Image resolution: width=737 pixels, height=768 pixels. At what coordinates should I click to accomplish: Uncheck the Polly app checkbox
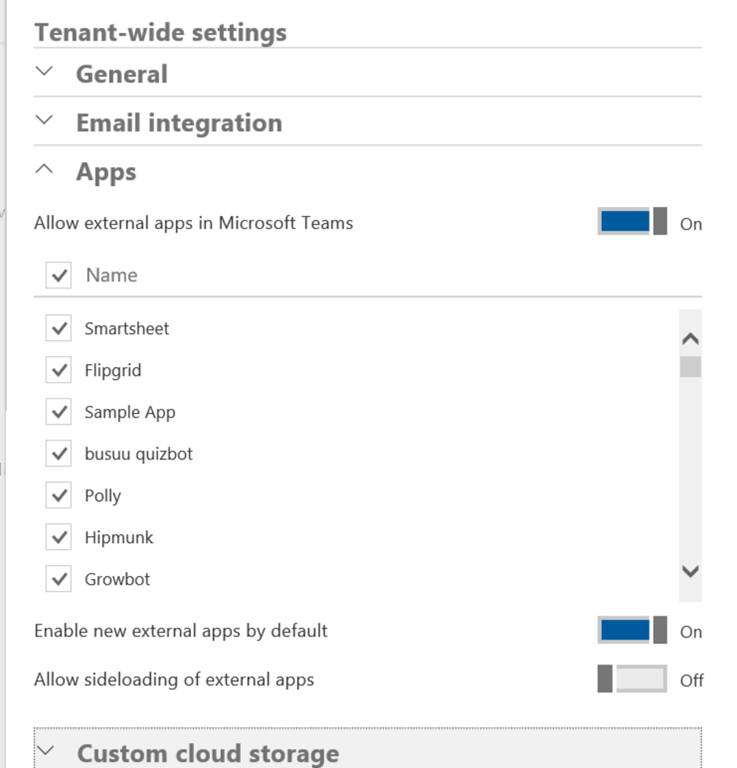59,496
